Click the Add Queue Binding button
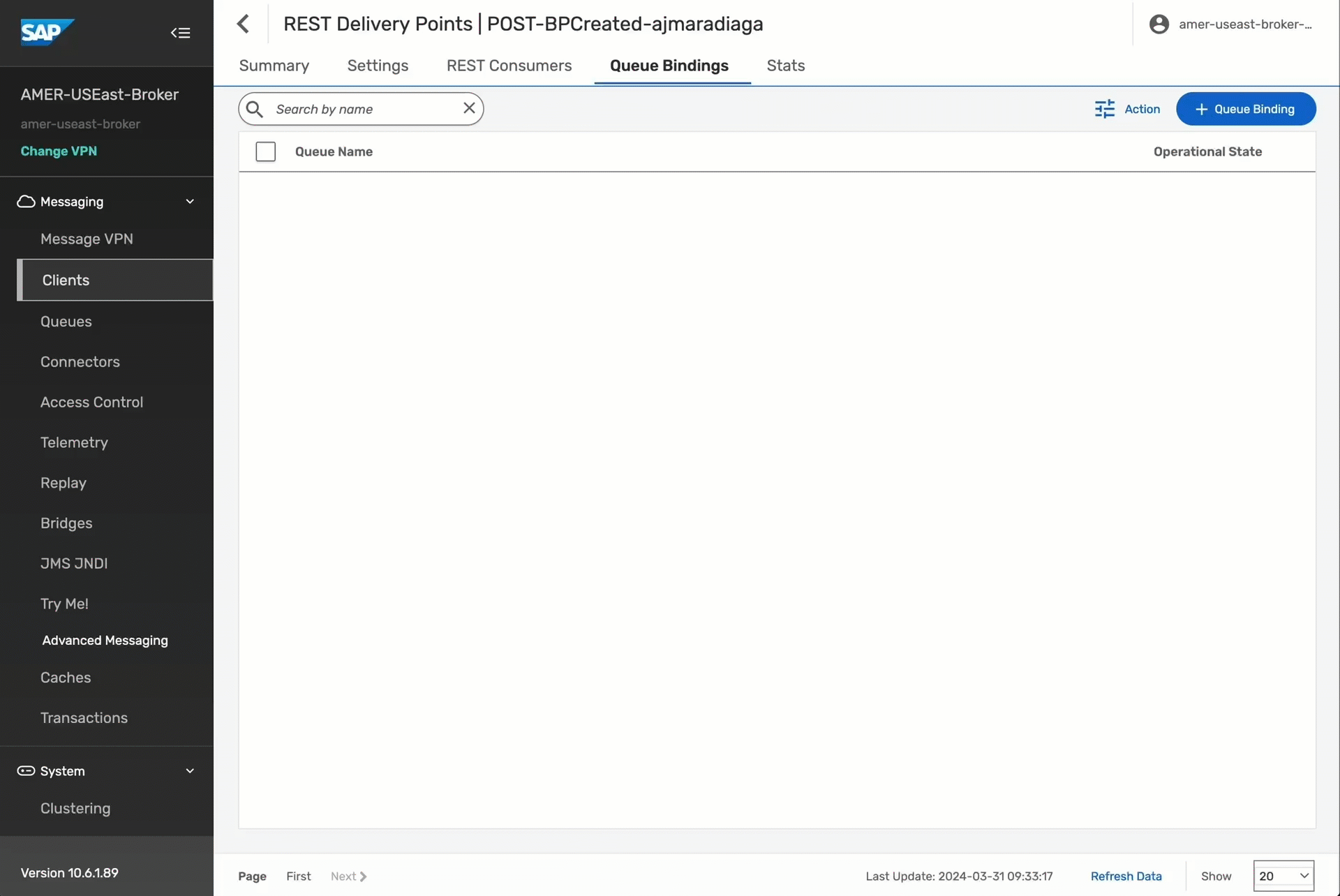The height and width of the screenshot is (896, 1340). [1247, 108]
